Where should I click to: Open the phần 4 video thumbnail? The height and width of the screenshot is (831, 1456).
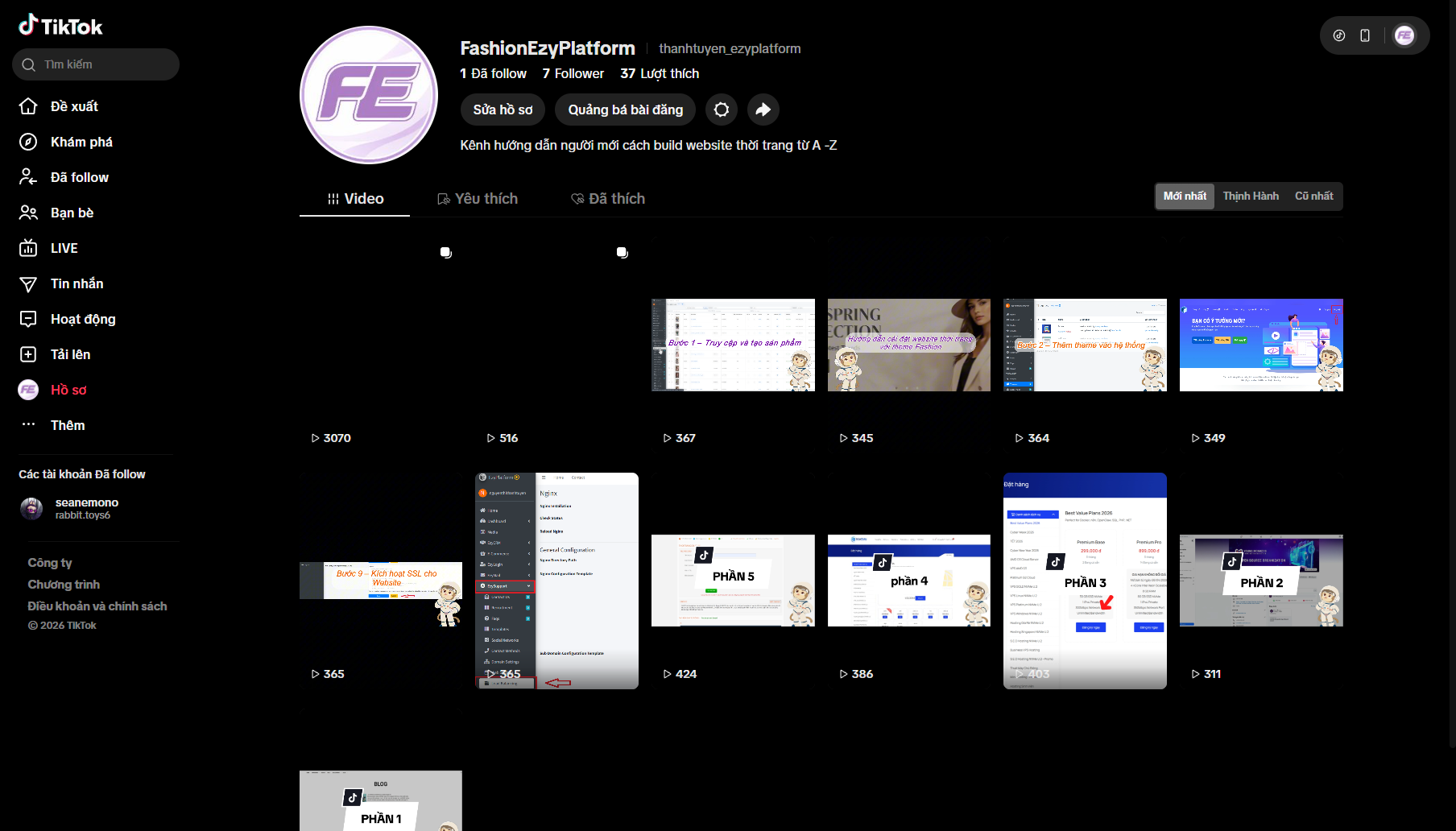pos(909,581)
